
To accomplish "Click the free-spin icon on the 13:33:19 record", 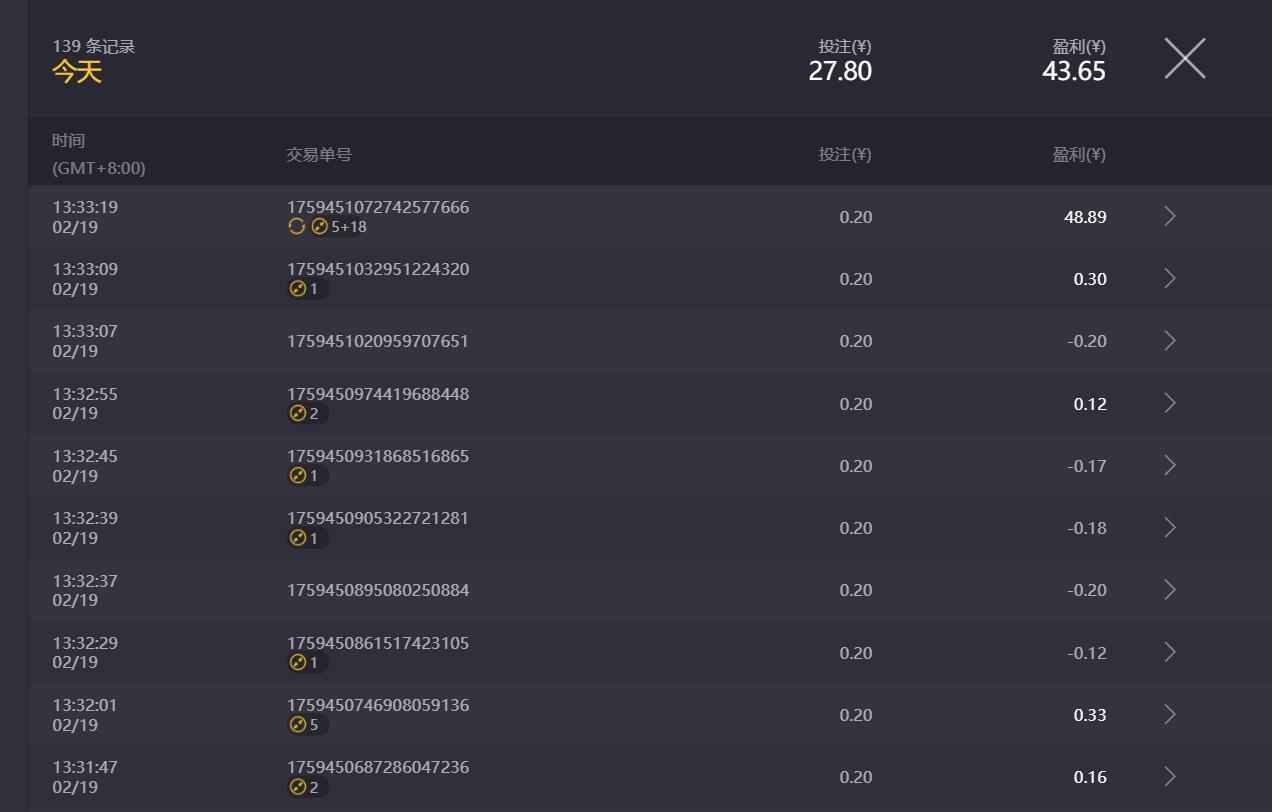I will [x=296, y=227].
